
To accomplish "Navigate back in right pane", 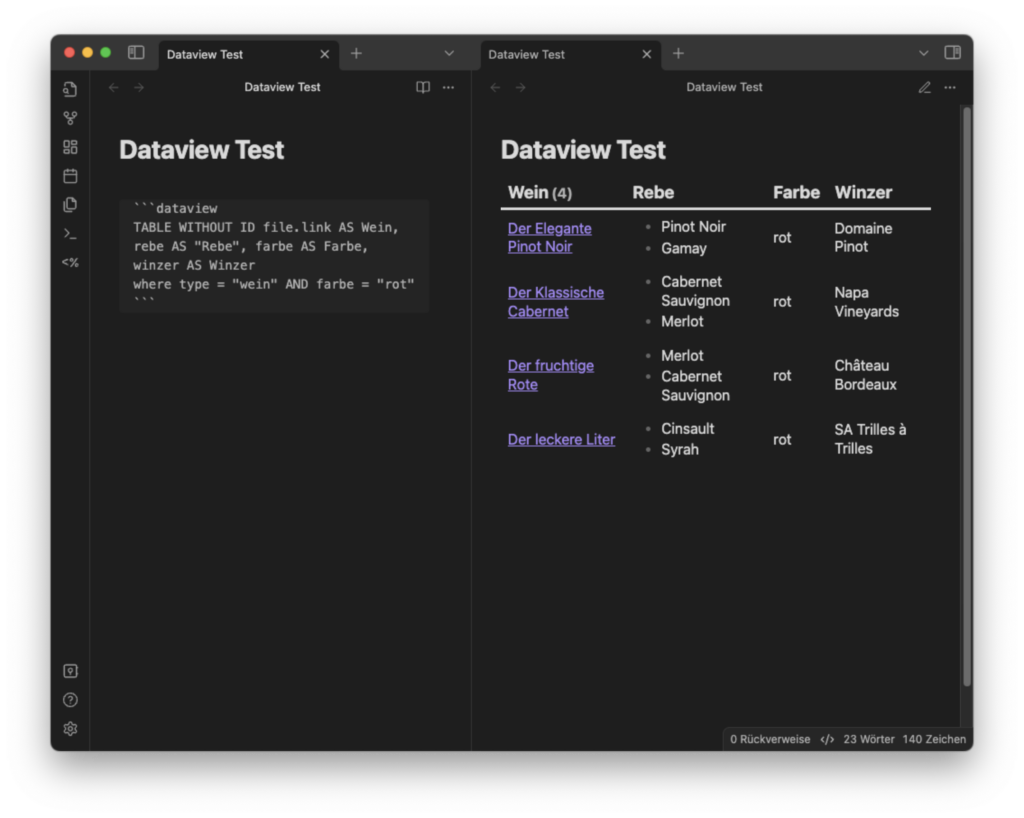I will [495, 87].
